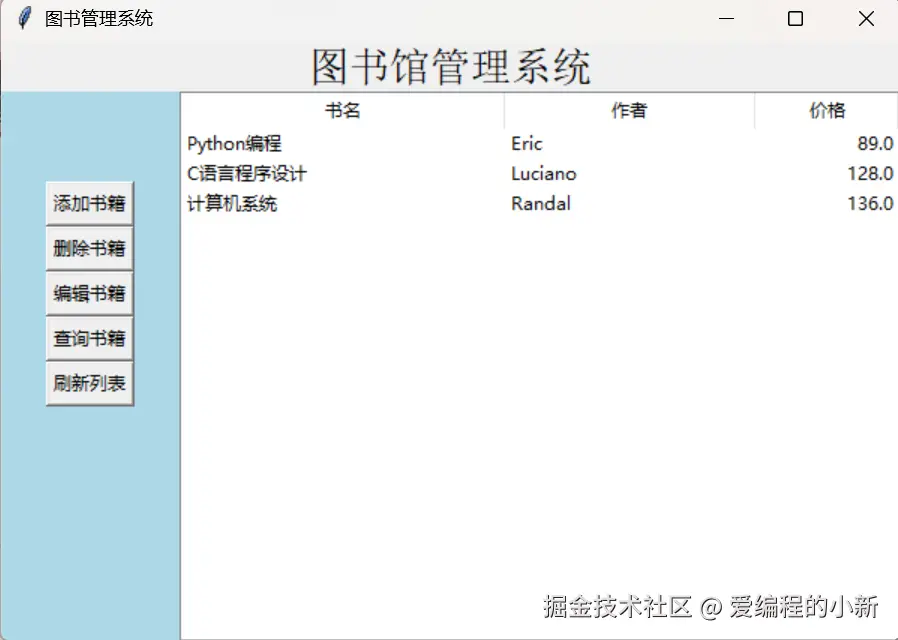
Task: Sort by the 价格 column header
Action: tap(826, 110)
